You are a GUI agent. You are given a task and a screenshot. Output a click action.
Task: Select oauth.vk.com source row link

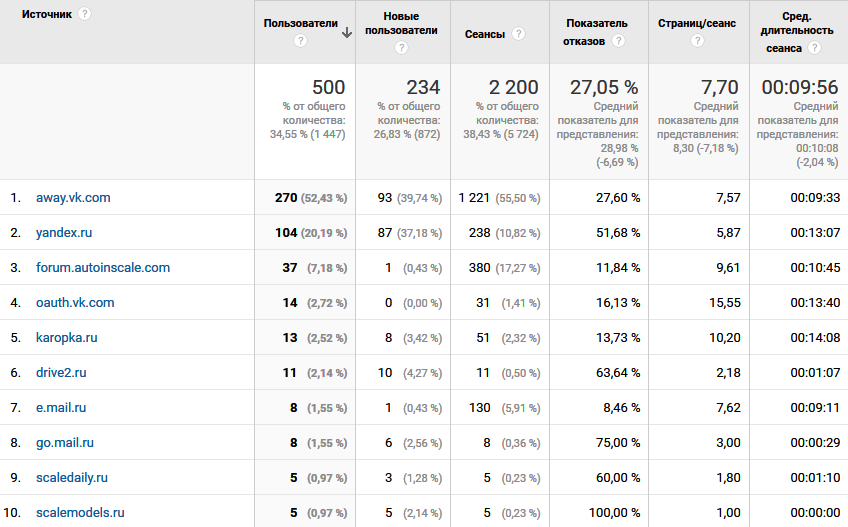click(x=75, y=303)
